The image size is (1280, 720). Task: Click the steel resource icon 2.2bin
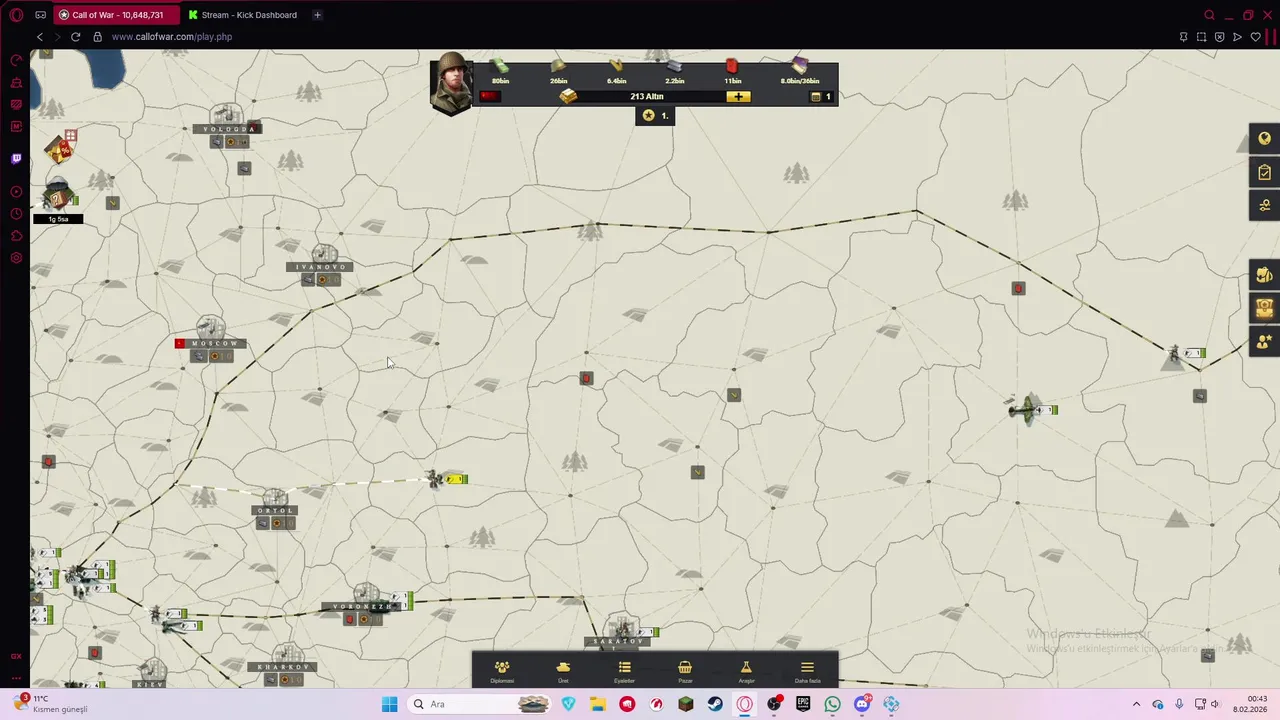(x=675, y=70)
